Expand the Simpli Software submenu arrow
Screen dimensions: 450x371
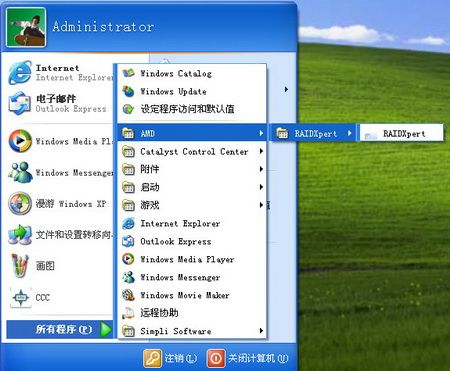coord(261,331)
